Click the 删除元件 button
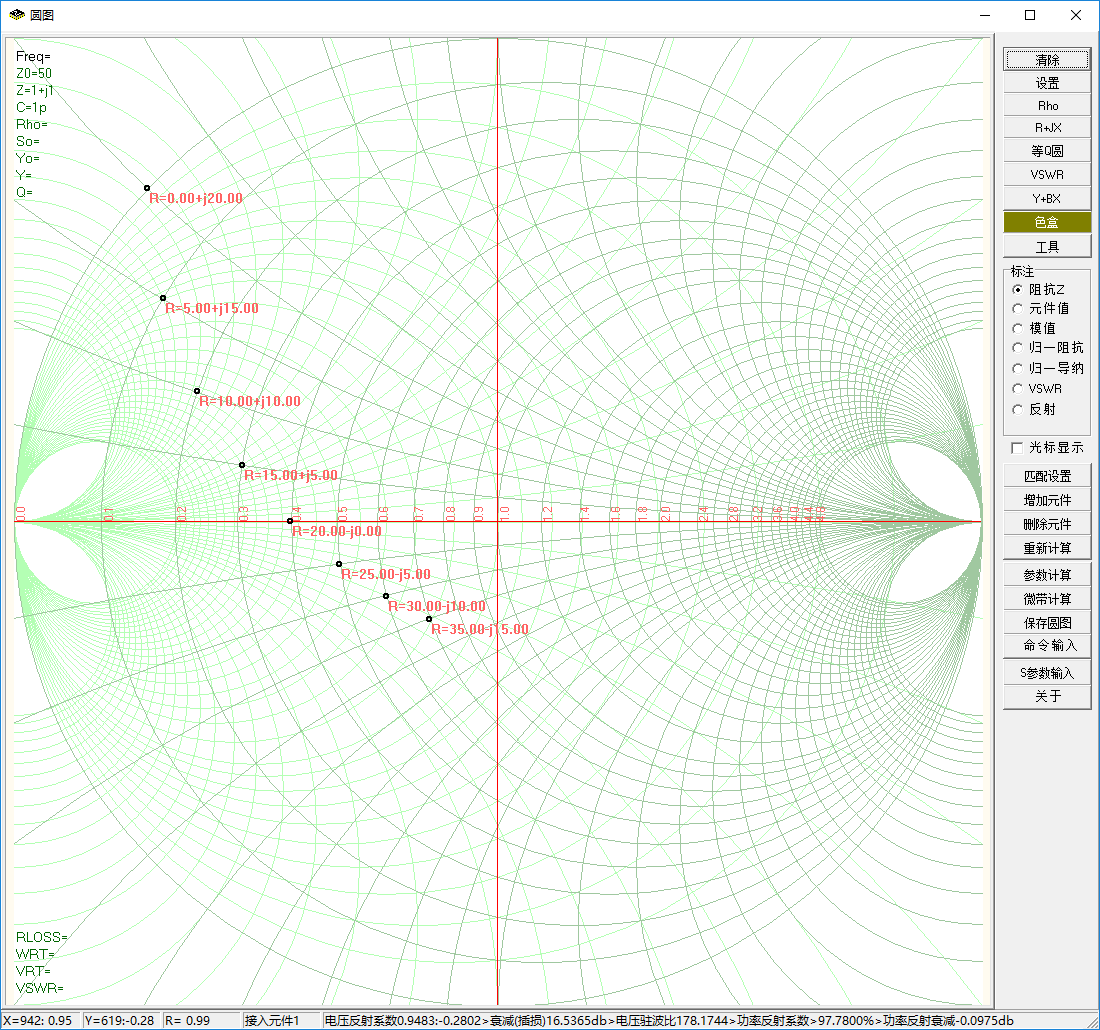Screen dimensions: 1100x1030 tap(1047, 523)
